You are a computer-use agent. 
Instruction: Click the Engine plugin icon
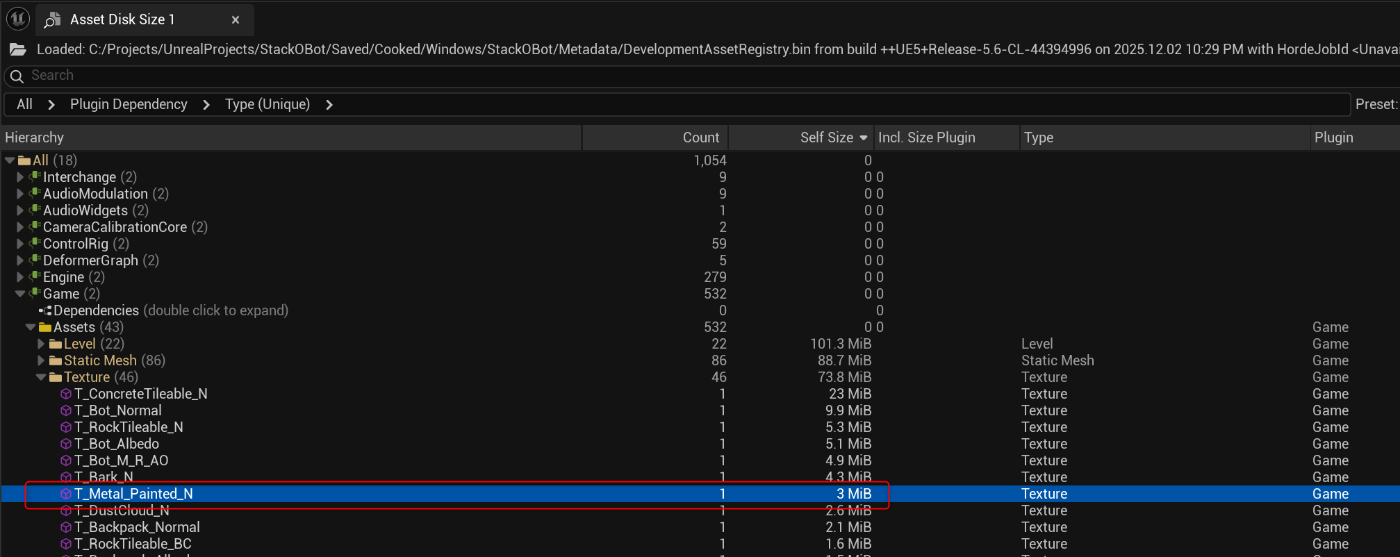click(x=35, y=277)
